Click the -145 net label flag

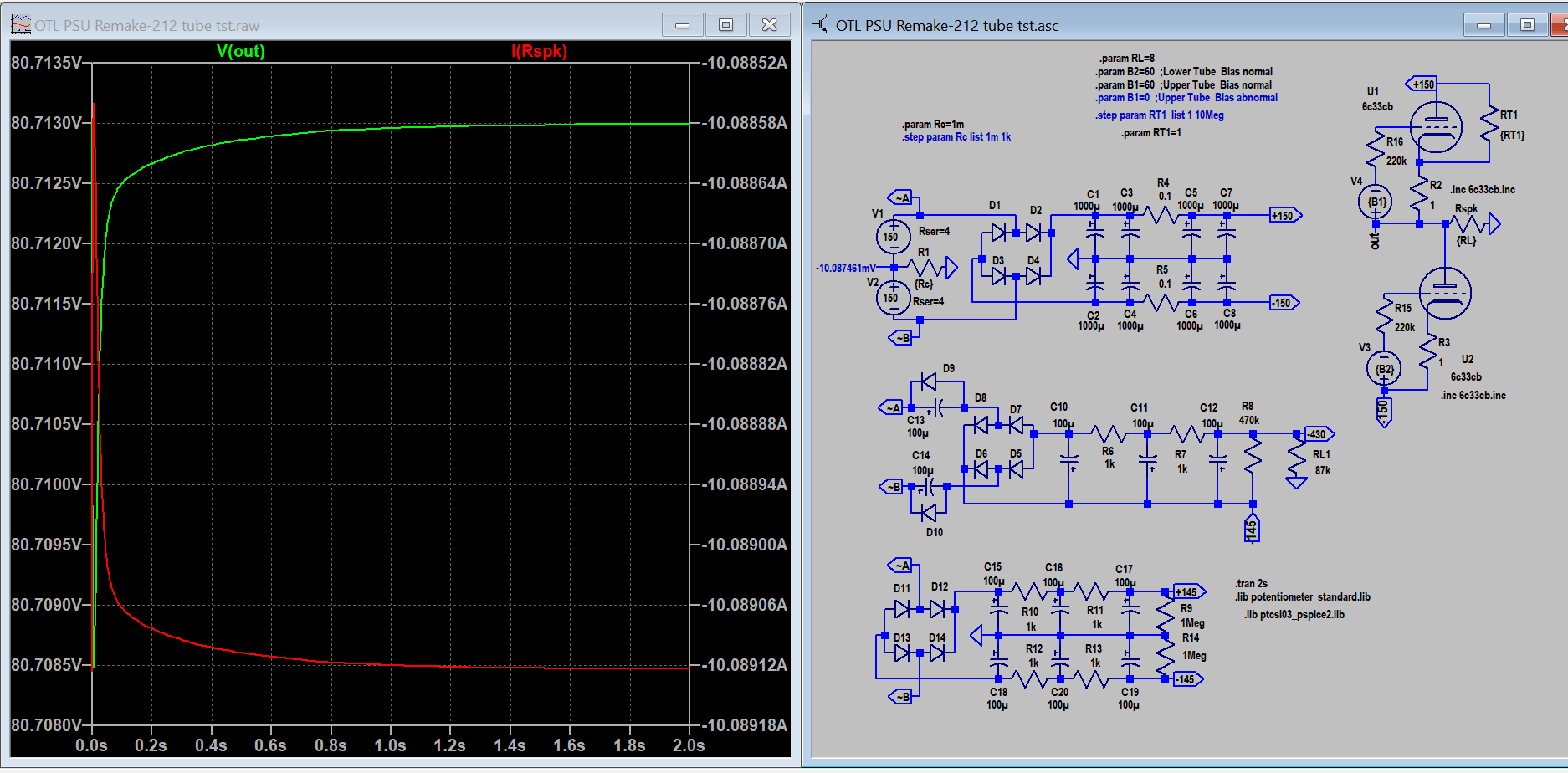point(1188,679)
